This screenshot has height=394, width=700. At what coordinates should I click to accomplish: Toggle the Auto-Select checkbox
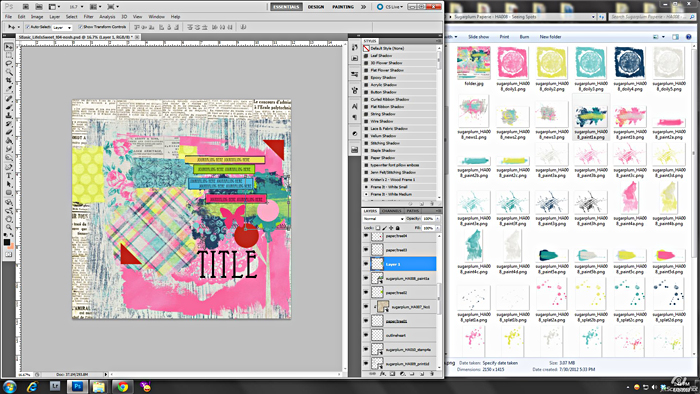pyautogui.click(x=27, y=27)
